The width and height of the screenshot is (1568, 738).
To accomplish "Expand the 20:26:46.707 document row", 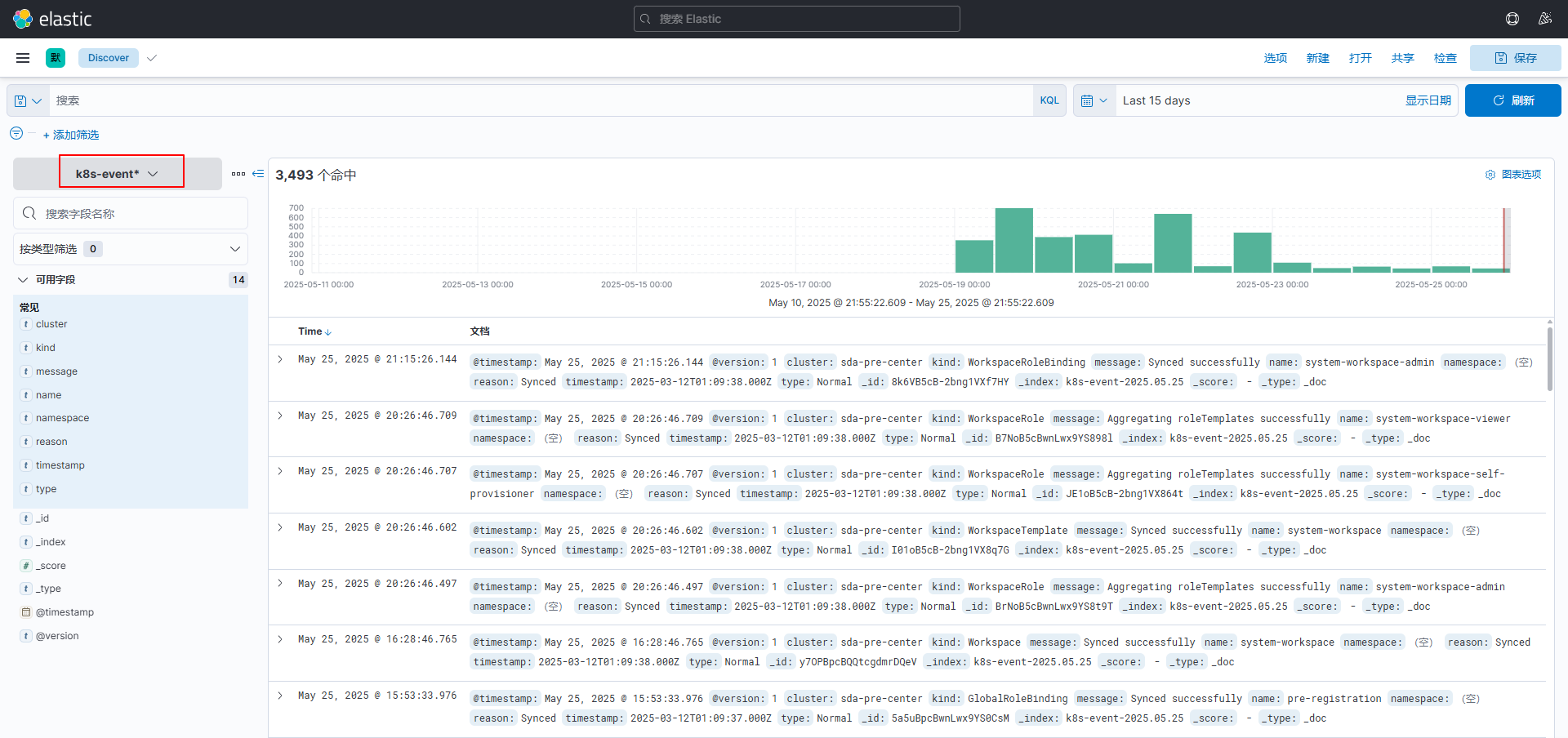I will tap(280, 471).
